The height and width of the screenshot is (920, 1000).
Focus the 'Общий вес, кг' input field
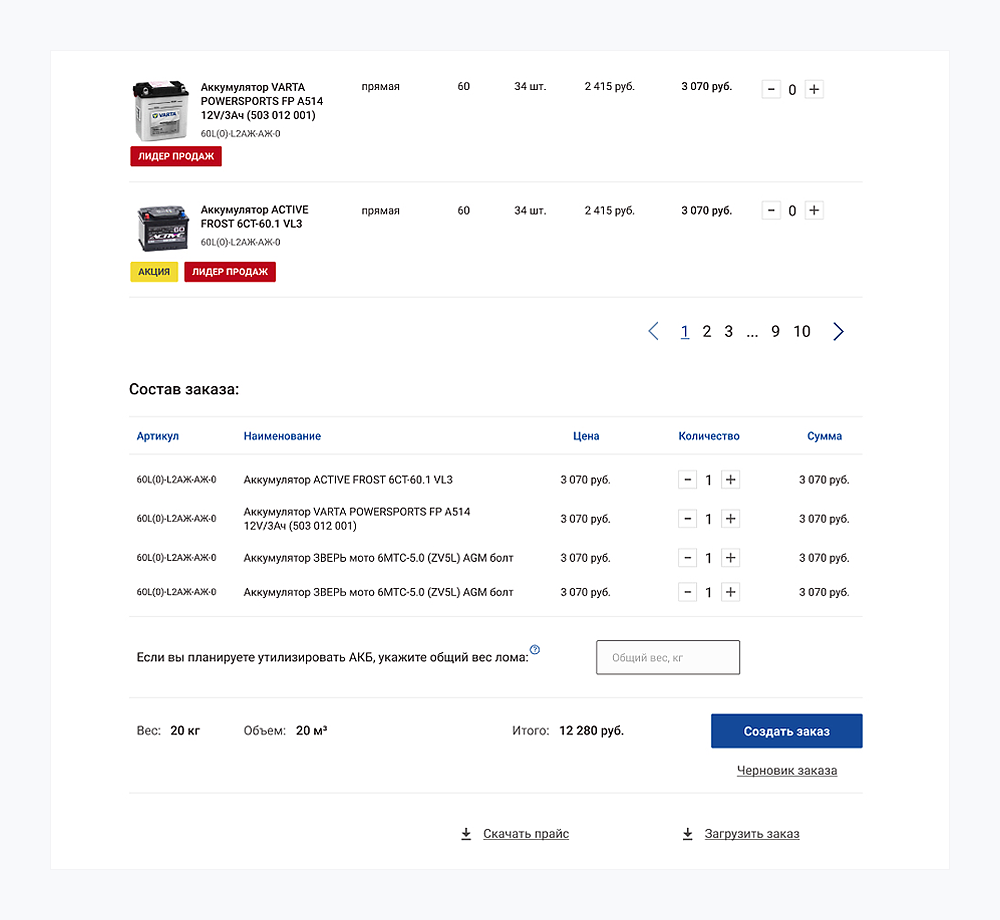pos(668,658)
